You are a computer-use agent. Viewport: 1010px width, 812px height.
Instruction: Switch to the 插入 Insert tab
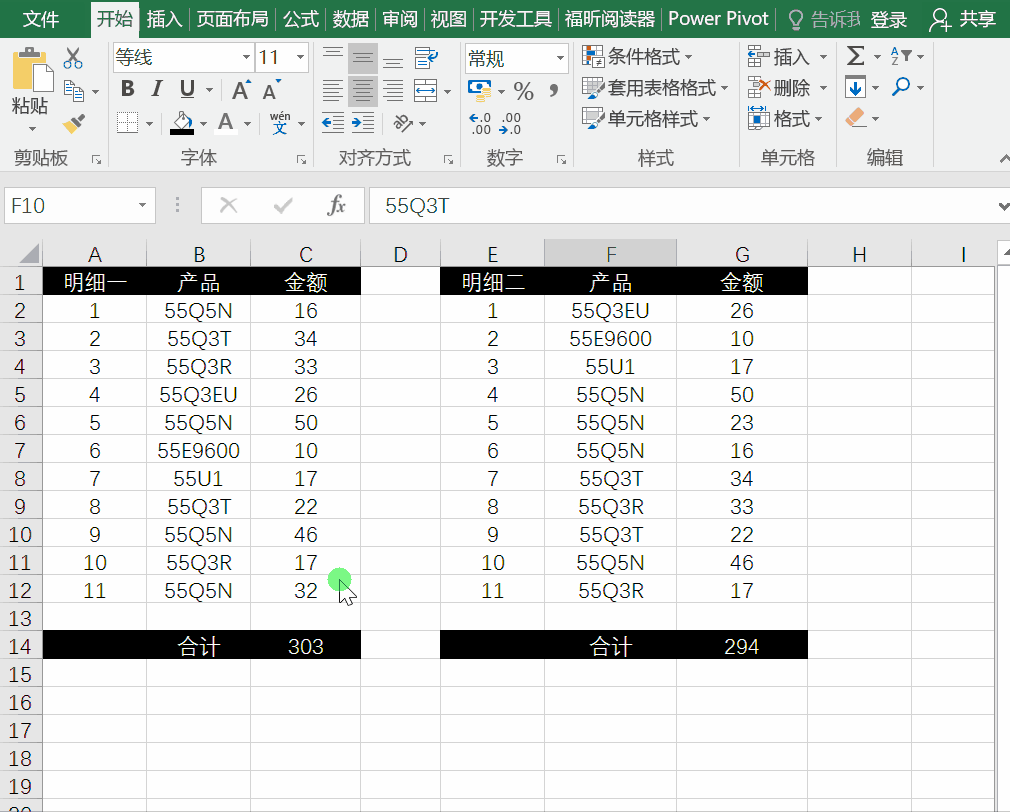(x=164, y=19)
